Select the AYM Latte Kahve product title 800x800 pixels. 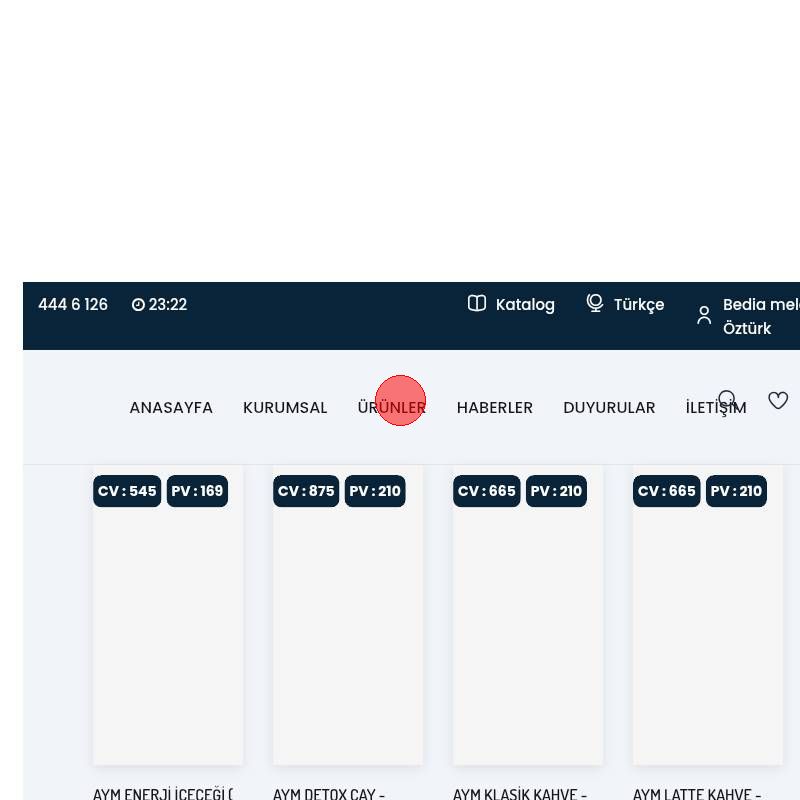coord(697,793)
